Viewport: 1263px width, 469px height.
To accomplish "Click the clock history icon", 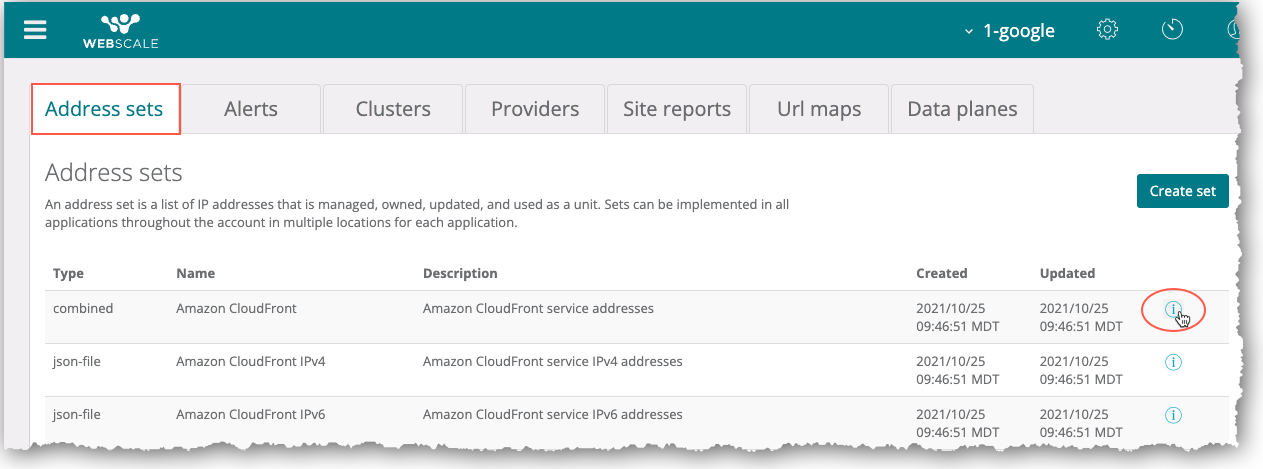I will coord(1172,30).
